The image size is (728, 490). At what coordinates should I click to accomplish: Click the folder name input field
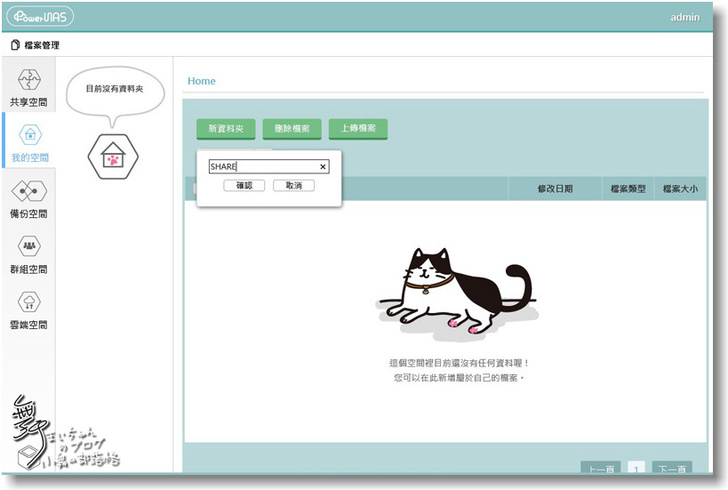(x=269, y=167)
